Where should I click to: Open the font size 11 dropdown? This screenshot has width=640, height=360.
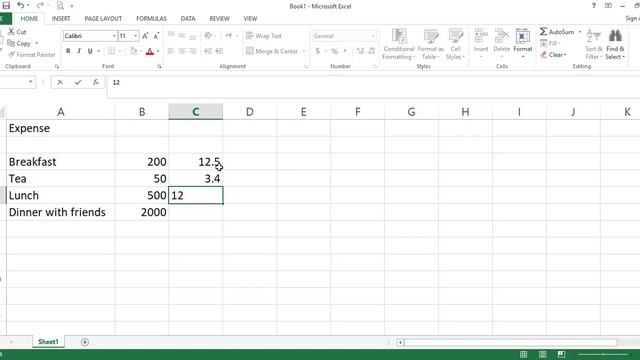point(136,36)
